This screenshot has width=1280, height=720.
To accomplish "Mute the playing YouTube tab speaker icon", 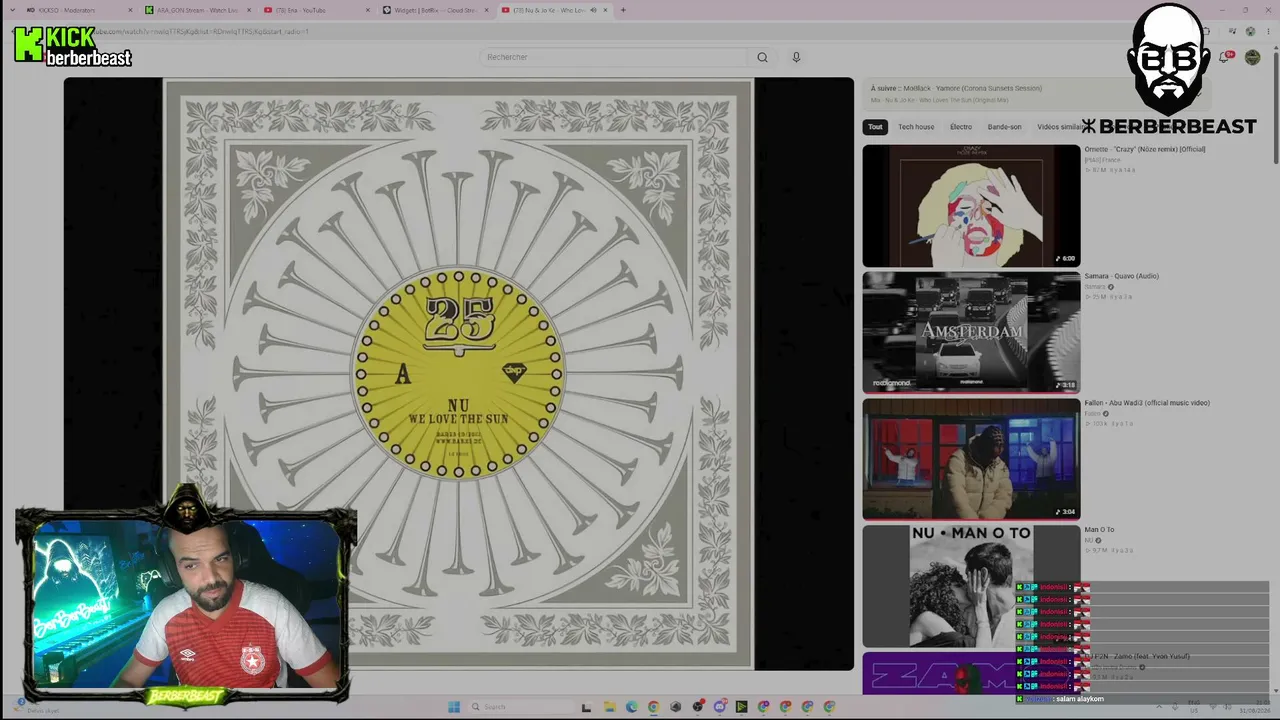I will [593, 10].
